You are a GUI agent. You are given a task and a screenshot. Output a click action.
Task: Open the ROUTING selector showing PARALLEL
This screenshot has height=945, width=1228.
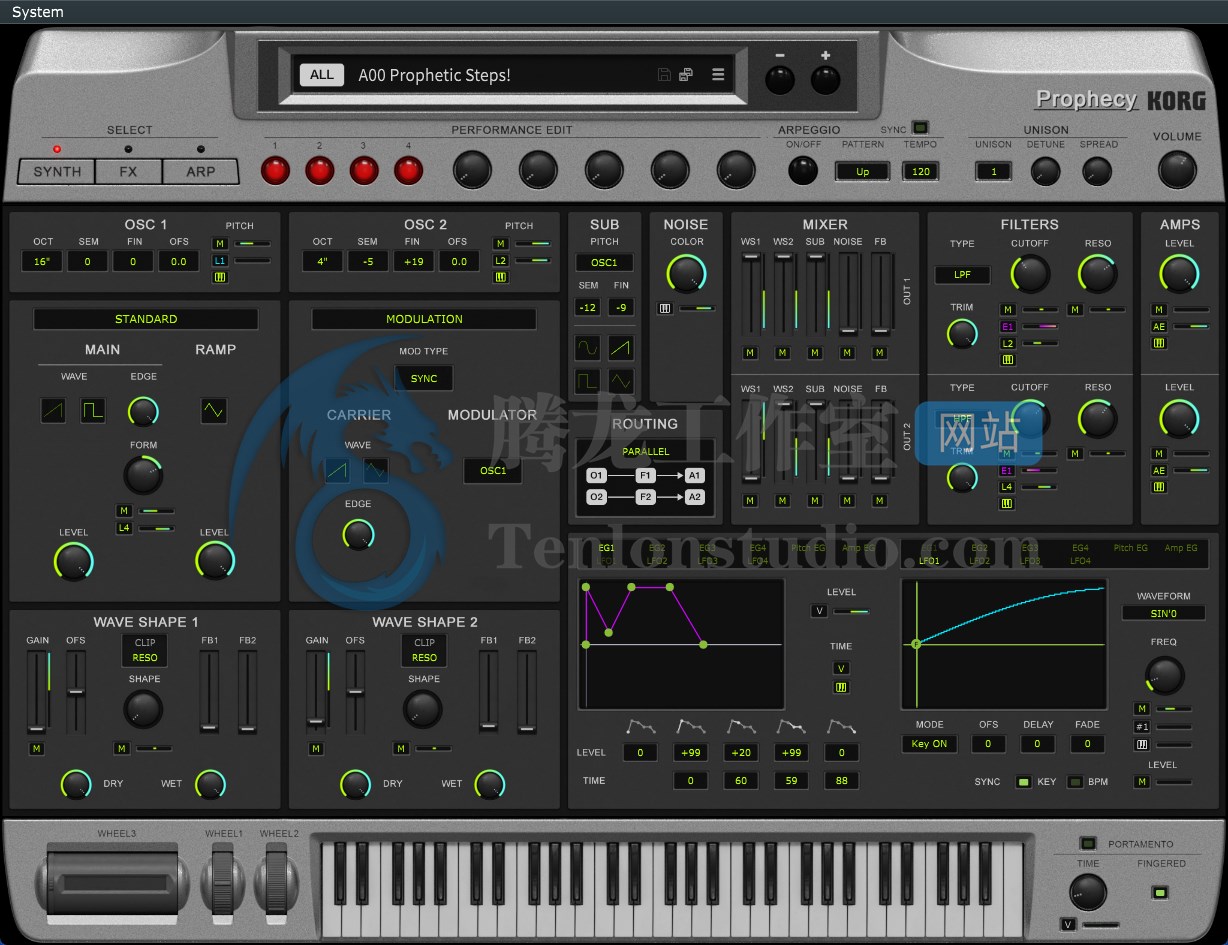(x=645, y=451)
